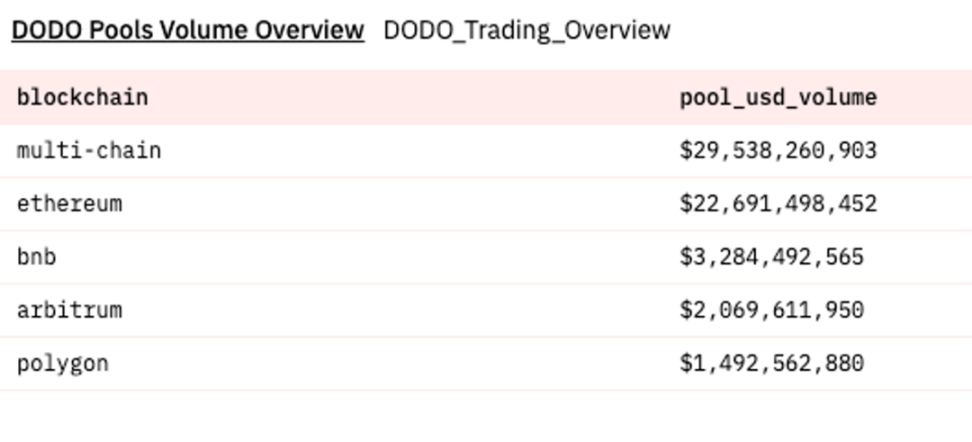The width and height of the screenshot is (972, 442).
Task: Click the middle of the ethereum row
Action: (400, 203)
